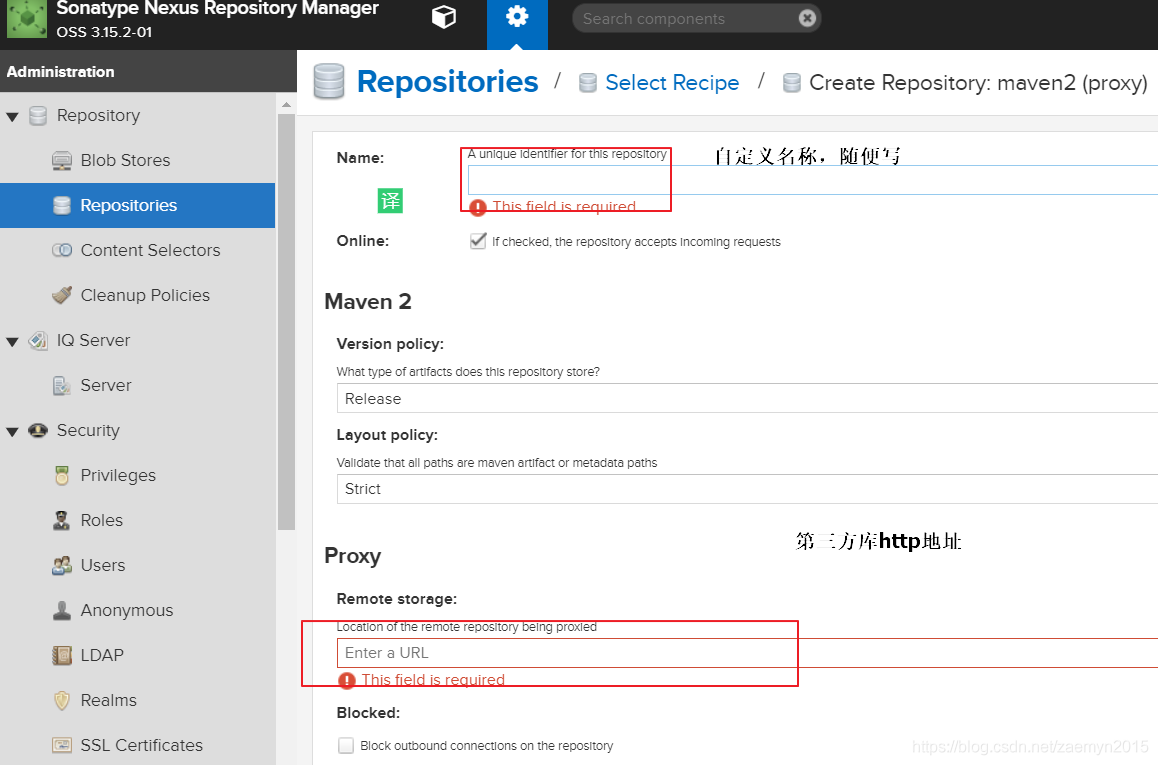
Task: Toggle the Online checkbox
Action: (x=478, y=241)
